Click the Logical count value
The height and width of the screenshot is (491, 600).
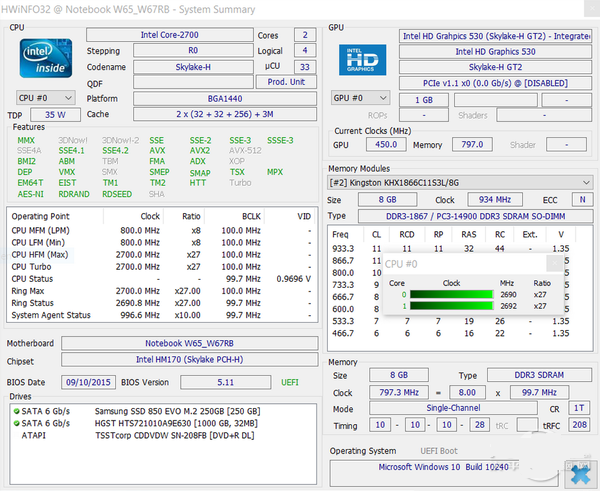pyautogui.click(x=305, y=50)
